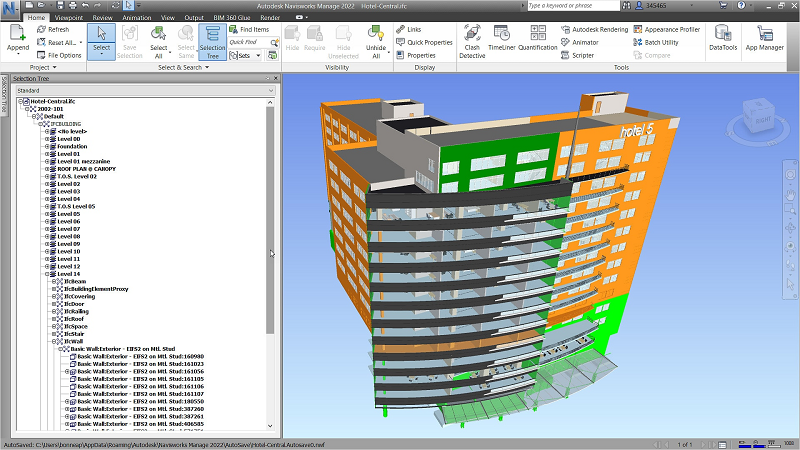Image resolution: width=800 pixels, height=450 pixels.
Task: Expand the Level 05 tree node
Action: coord(48,214)
